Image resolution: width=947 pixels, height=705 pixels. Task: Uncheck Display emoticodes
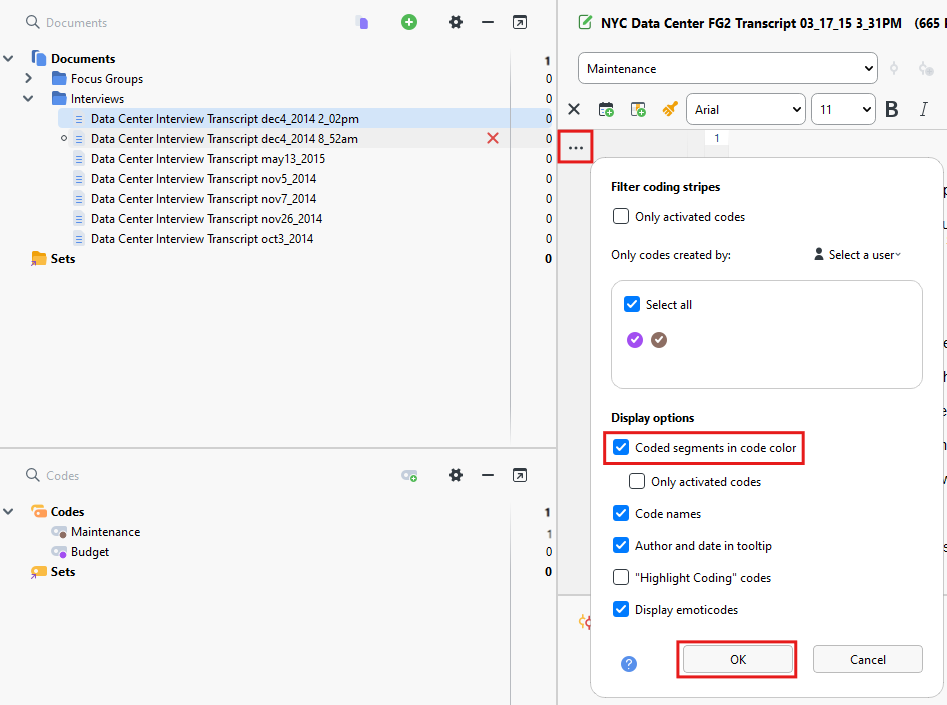[621, 609]
